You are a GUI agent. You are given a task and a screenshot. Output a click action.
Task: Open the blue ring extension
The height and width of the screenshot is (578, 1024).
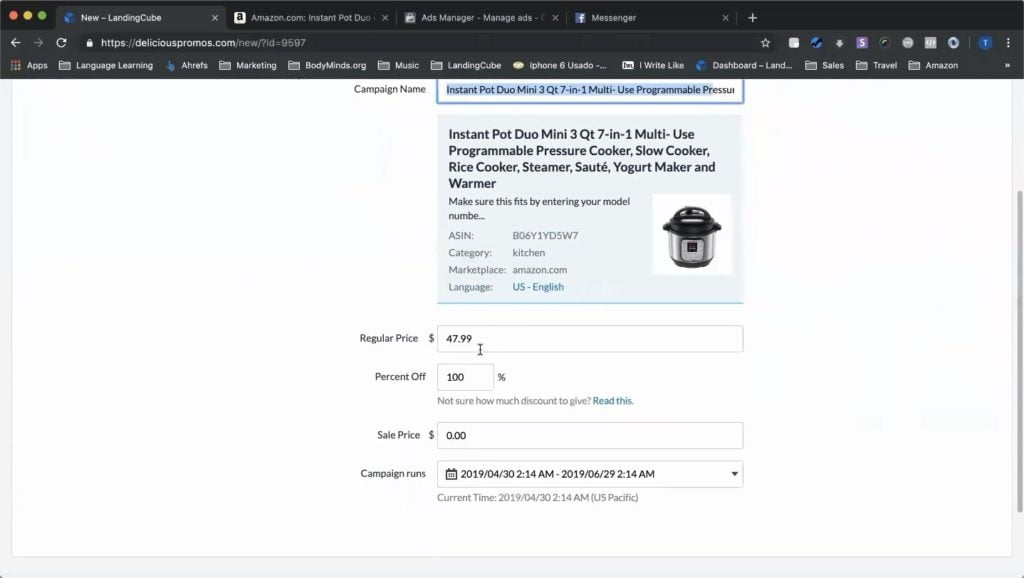[x=953, y=43]
